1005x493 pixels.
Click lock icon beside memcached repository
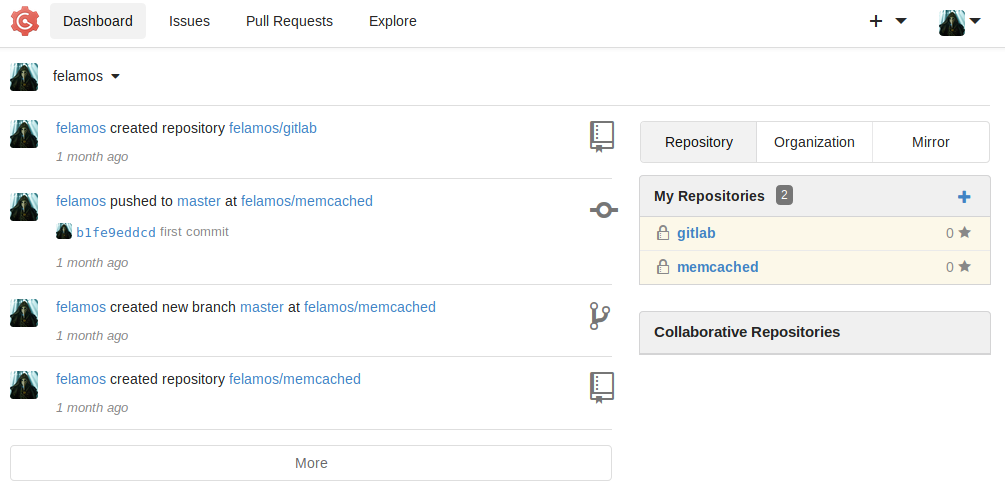662,267
